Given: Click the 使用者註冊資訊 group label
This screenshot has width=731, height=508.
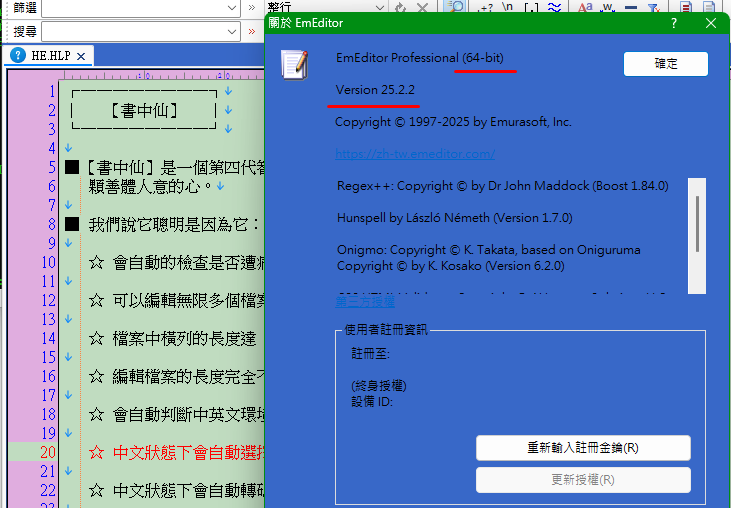Looking at the screenshot, I should click(386, 330).
